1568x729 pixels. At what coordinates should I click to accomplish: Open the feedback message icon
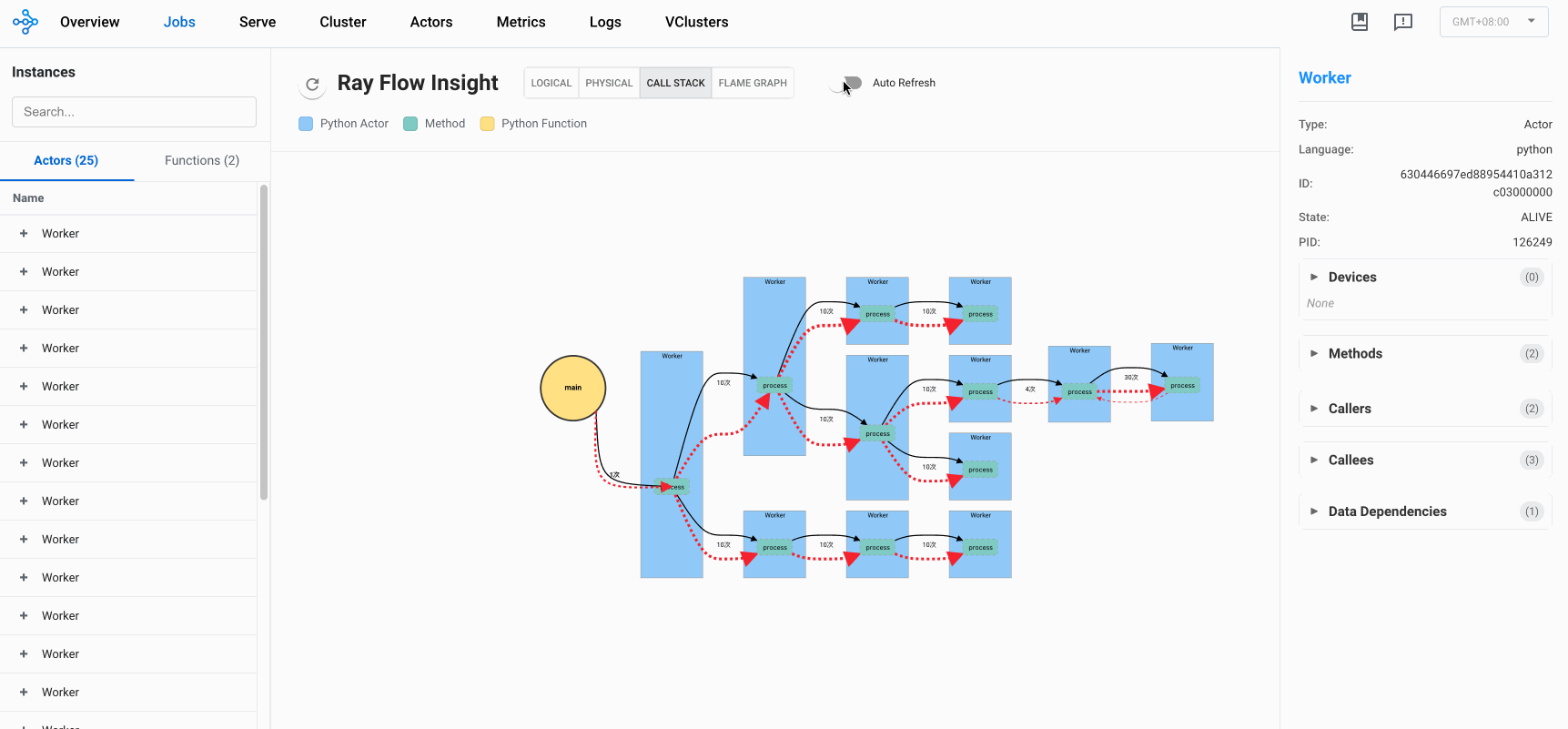pos(1403,22)
